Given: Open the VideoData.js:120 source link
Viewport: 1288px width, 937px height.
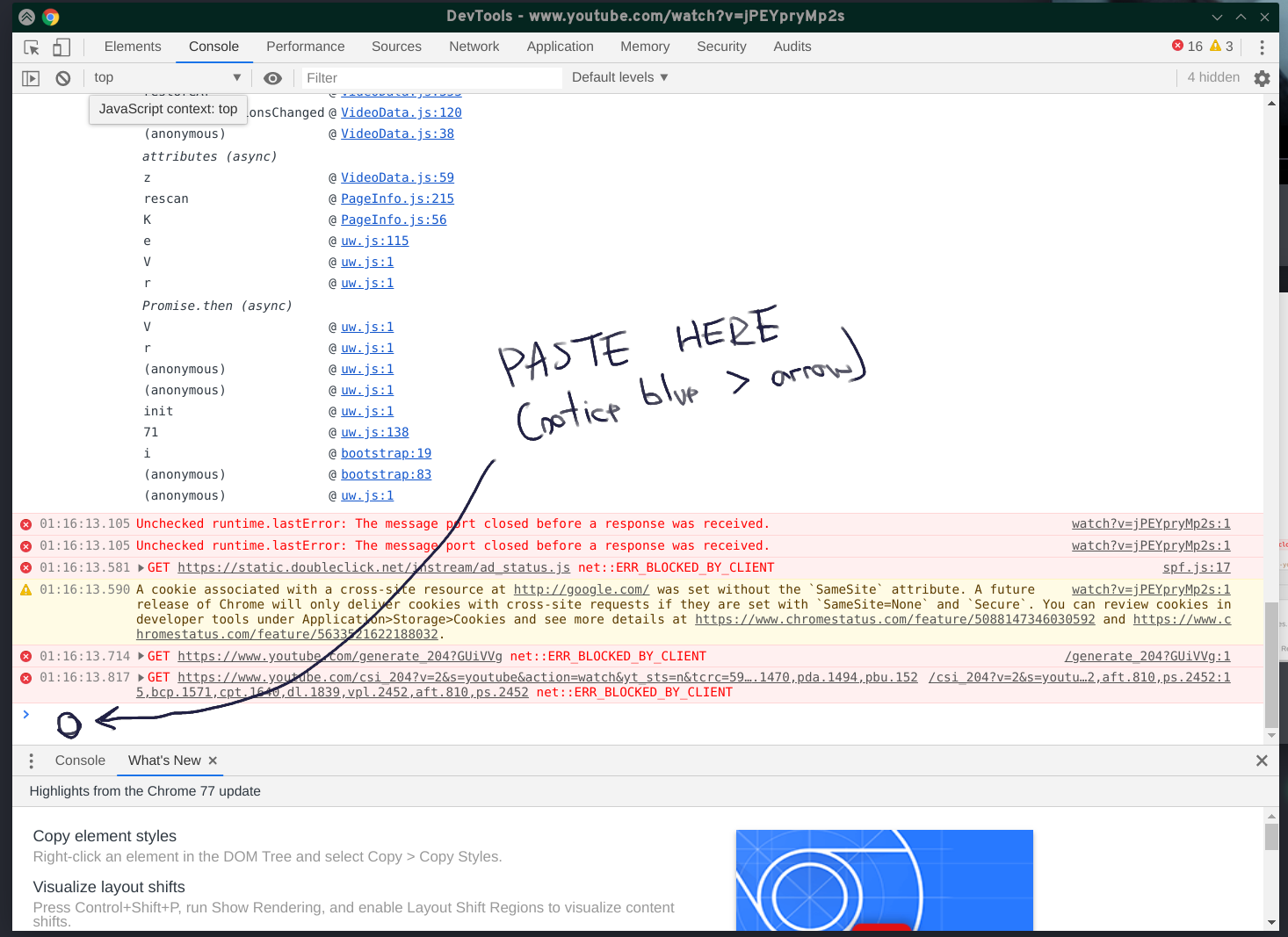Looking at the screenshot, I should [x=402, y=112].
